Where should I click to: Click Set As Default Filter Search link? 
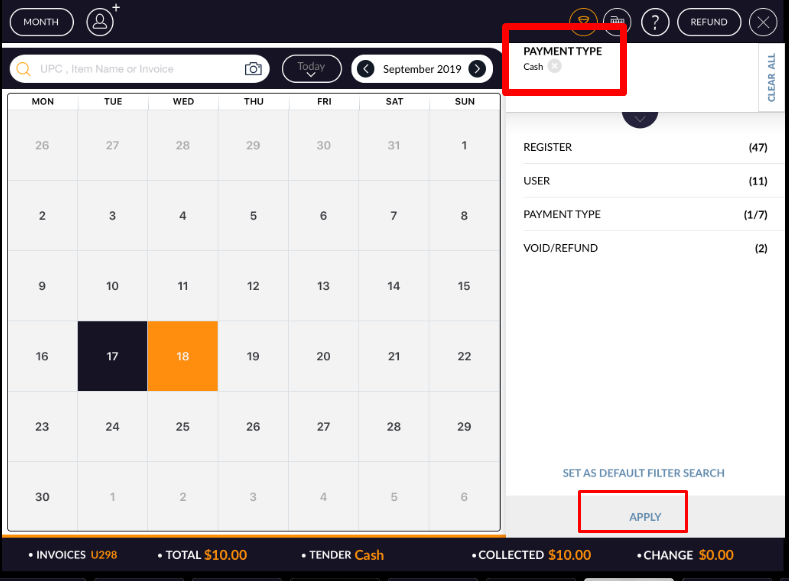[x=643, y=473]
